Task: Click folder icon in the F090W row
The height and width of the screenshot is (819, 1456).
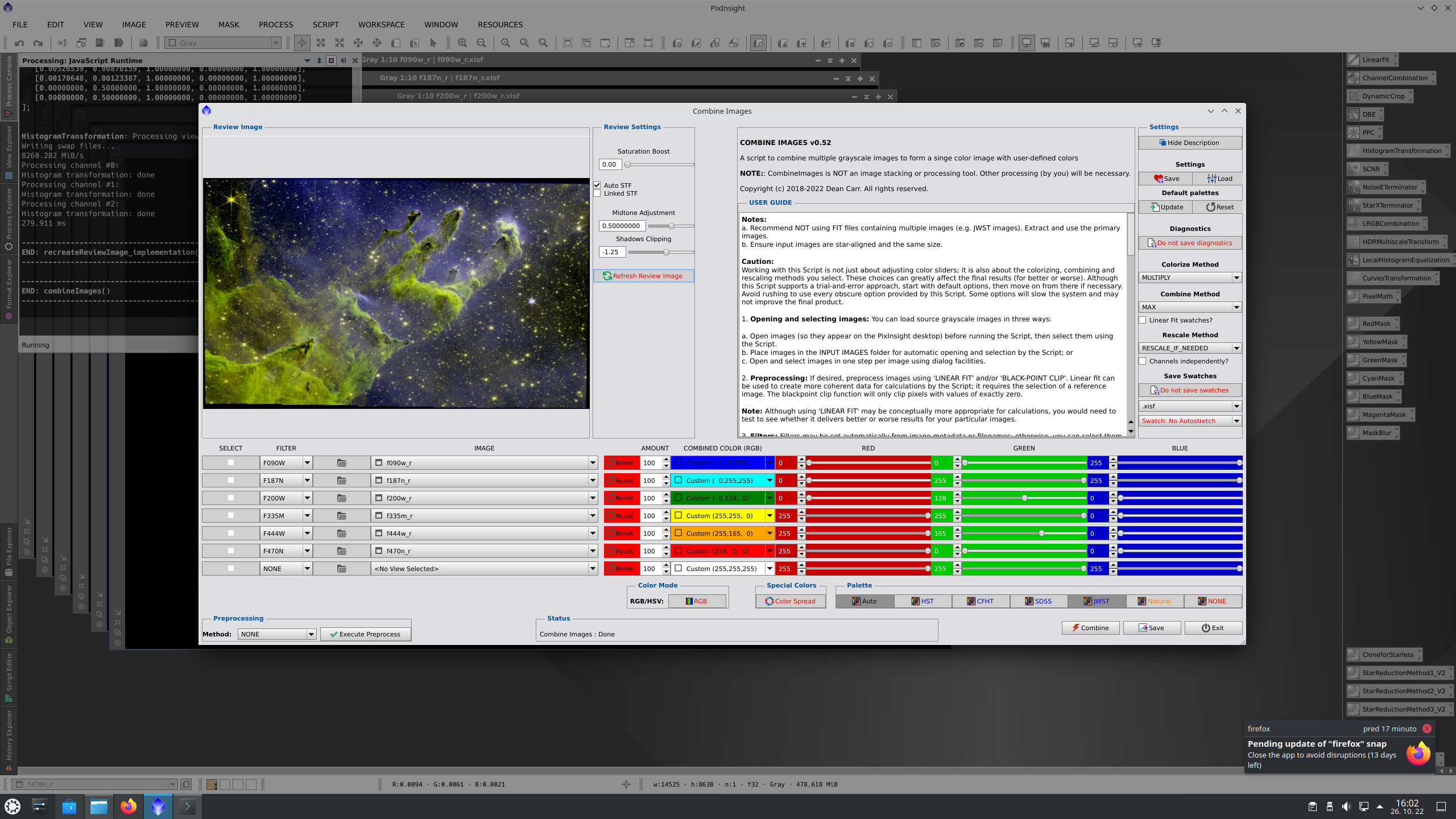Action: pos(341,463)
